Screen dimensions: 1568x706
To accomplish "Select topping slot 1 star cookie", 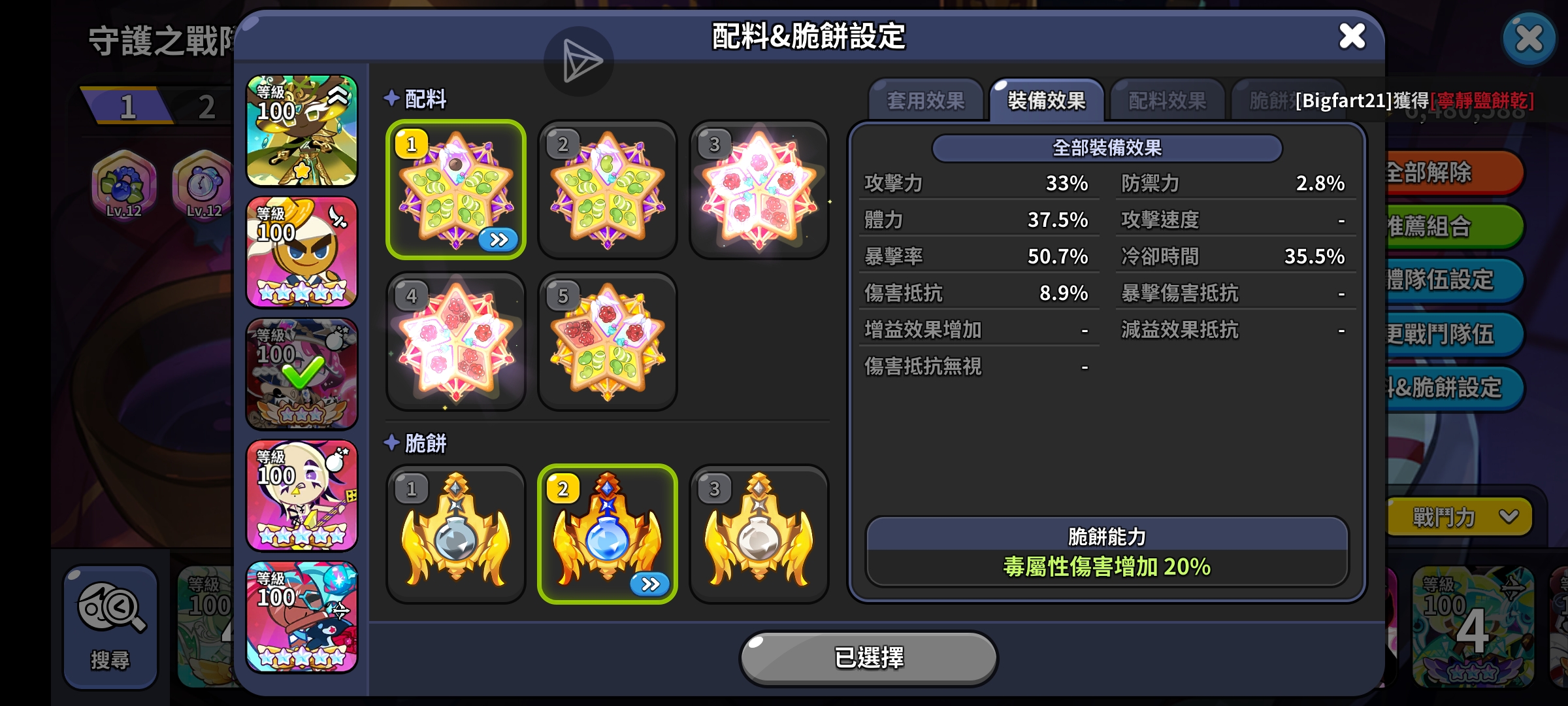I will click(455, 190).
